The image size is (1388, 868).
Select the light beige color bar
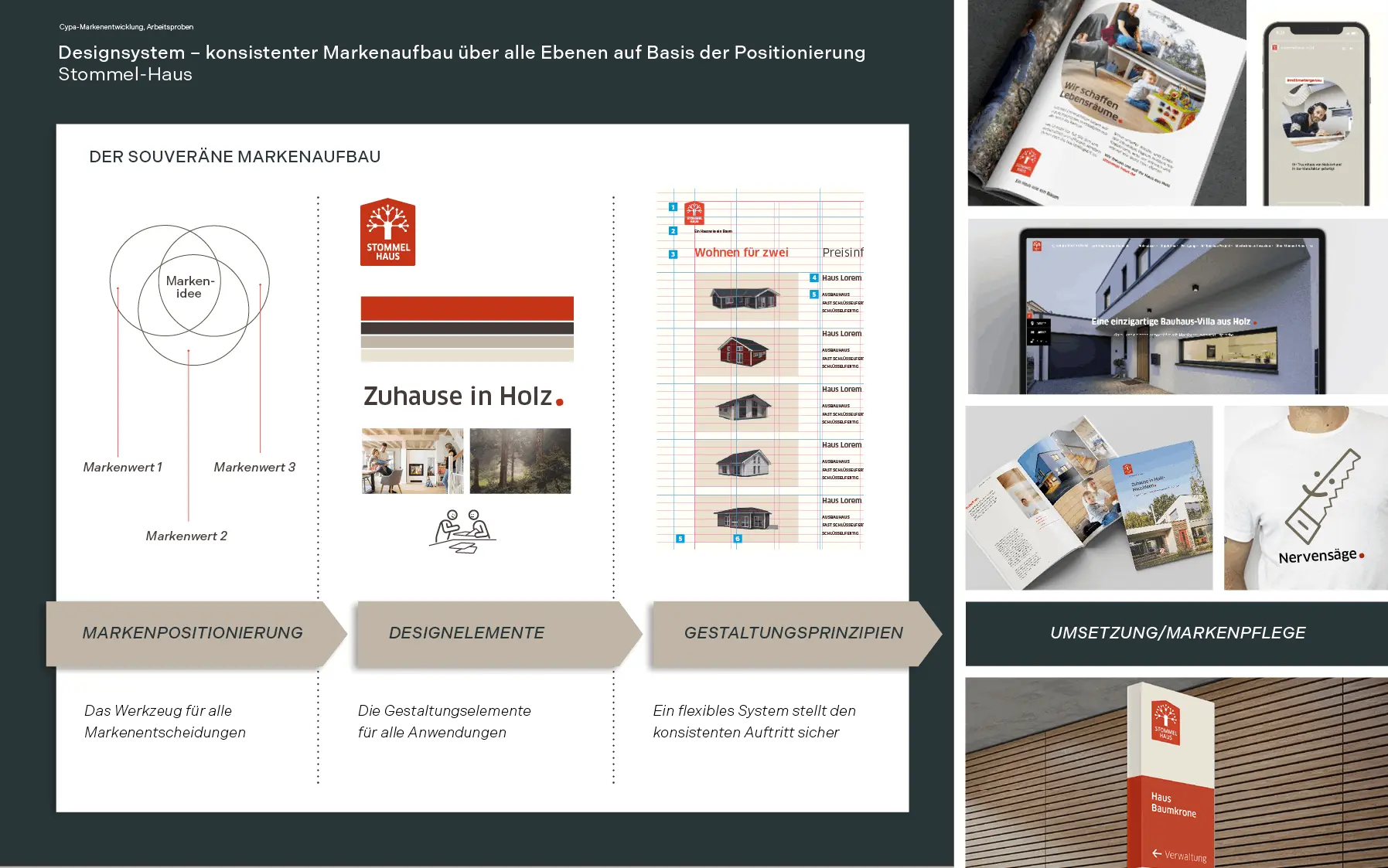click(x=467, y=356)
